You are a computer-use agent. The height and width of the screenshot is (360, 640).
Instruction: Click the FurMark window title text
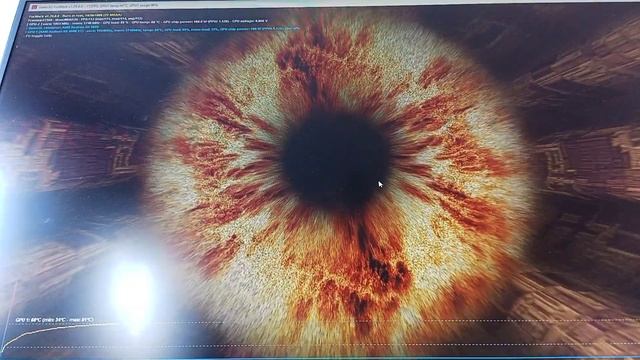point(98,7)
